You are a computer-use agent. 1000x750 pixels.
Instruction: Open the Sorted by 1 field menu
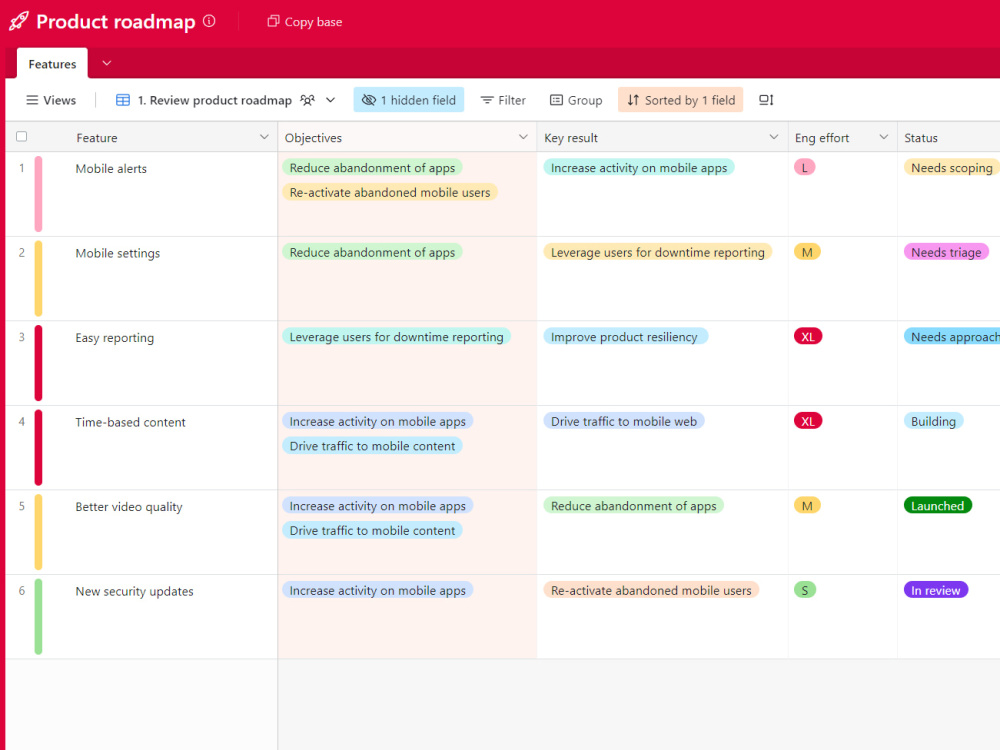[680, 100]
